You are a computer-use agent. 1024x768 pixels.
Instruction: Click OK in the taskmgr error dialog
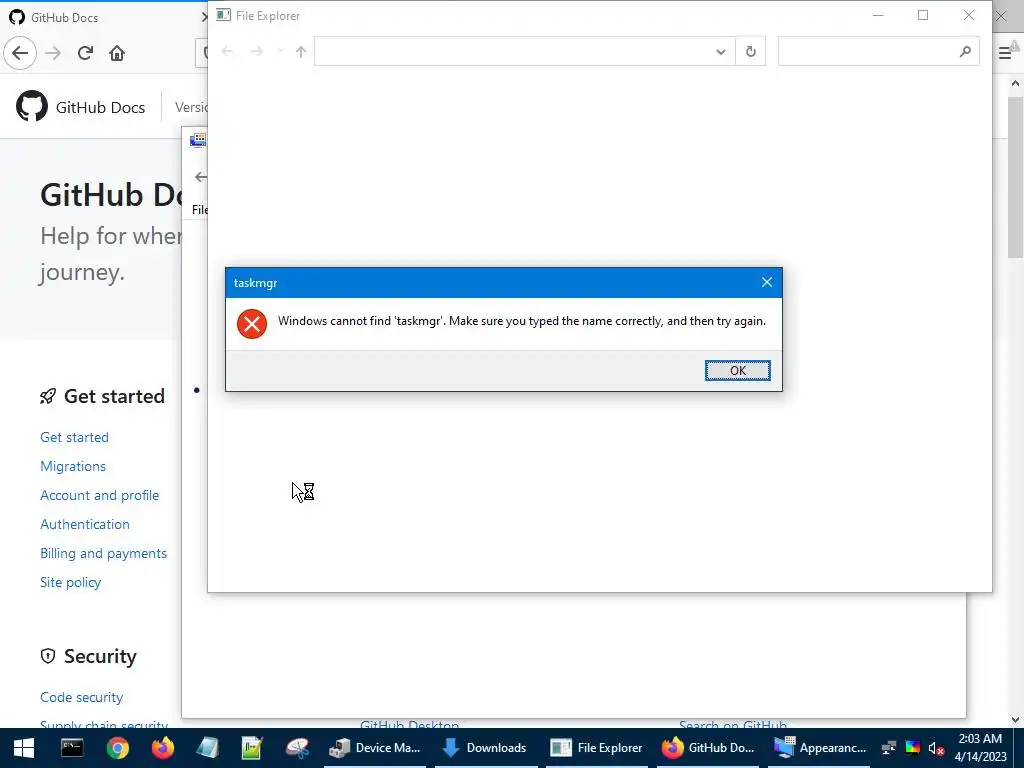(737, 370)
